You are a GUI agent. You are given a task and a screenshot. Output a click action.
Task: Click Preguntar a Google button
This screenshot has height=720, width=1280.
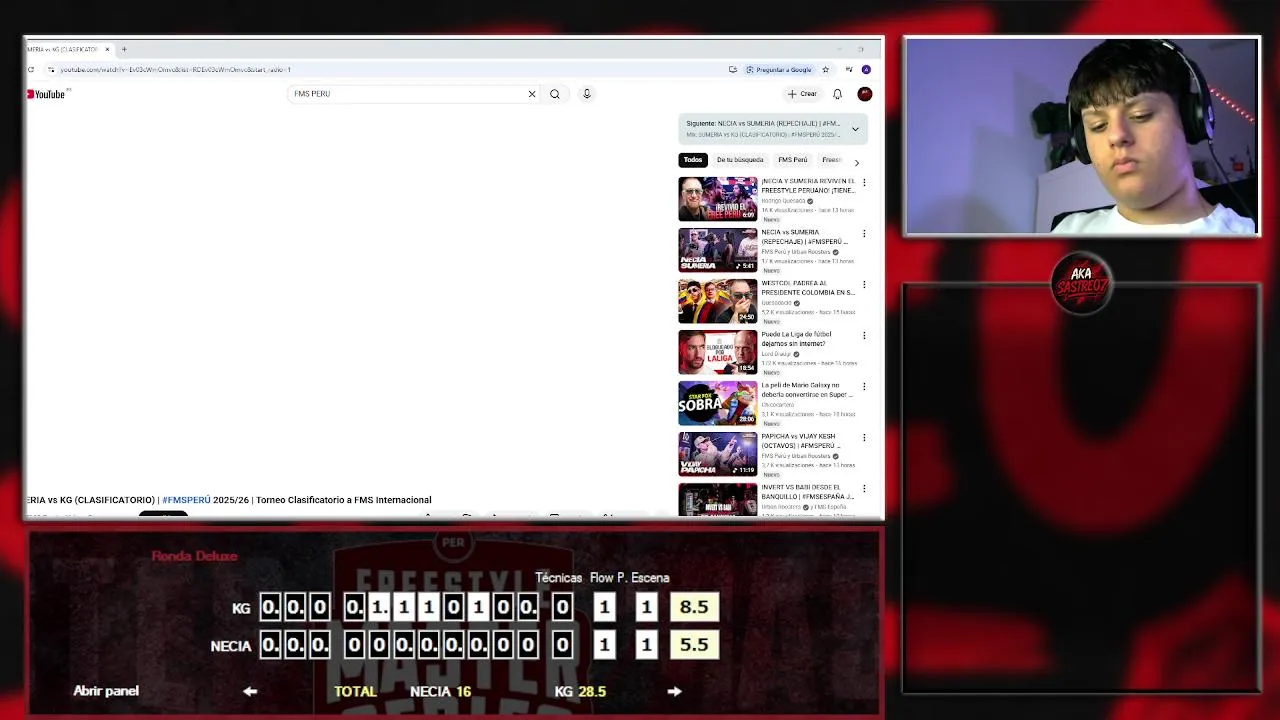(779, 70)
